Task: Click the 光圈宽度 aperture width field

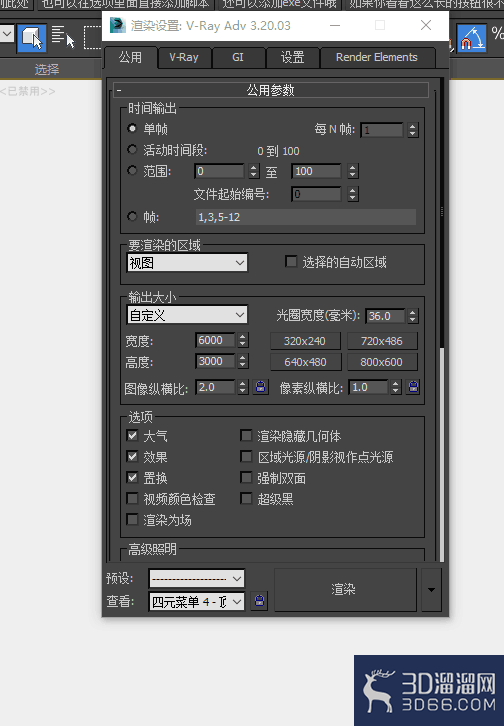Action: click(x=385, y=316)
